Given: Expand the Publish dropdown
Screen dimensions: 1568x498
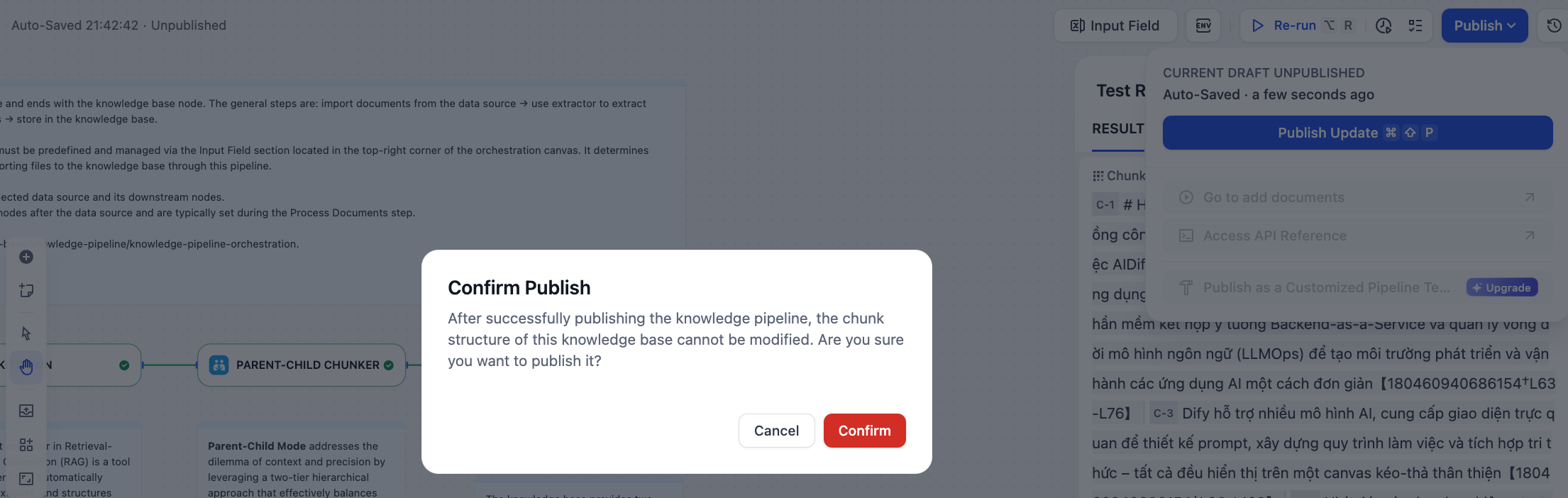Looking at the screenshot, I should (1484, 26).
